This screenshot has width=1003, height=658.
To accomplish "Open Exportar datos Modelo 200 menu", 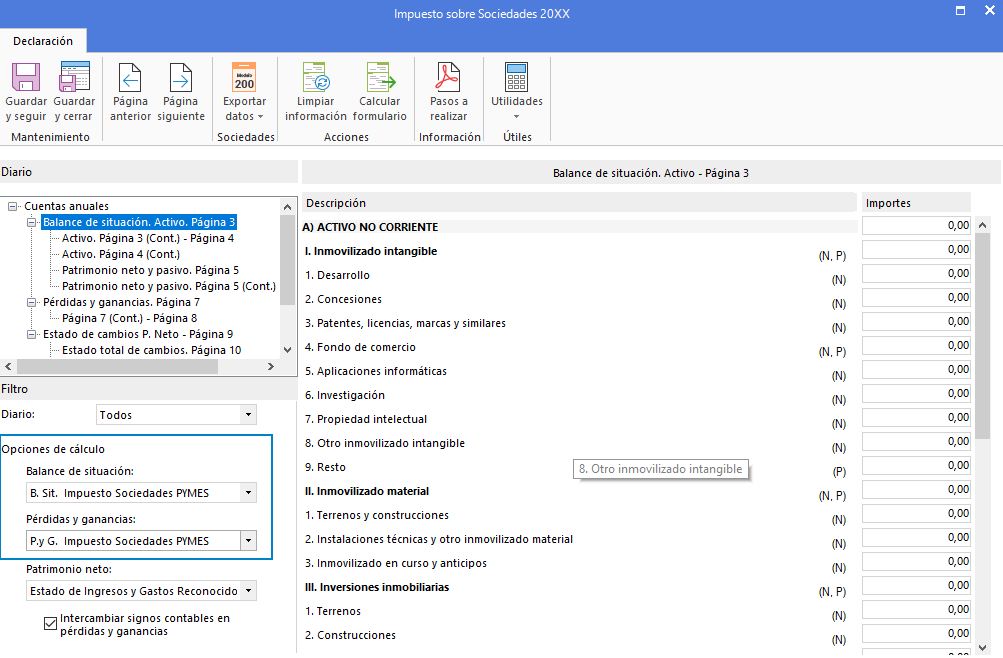I will tap(244, 77).
